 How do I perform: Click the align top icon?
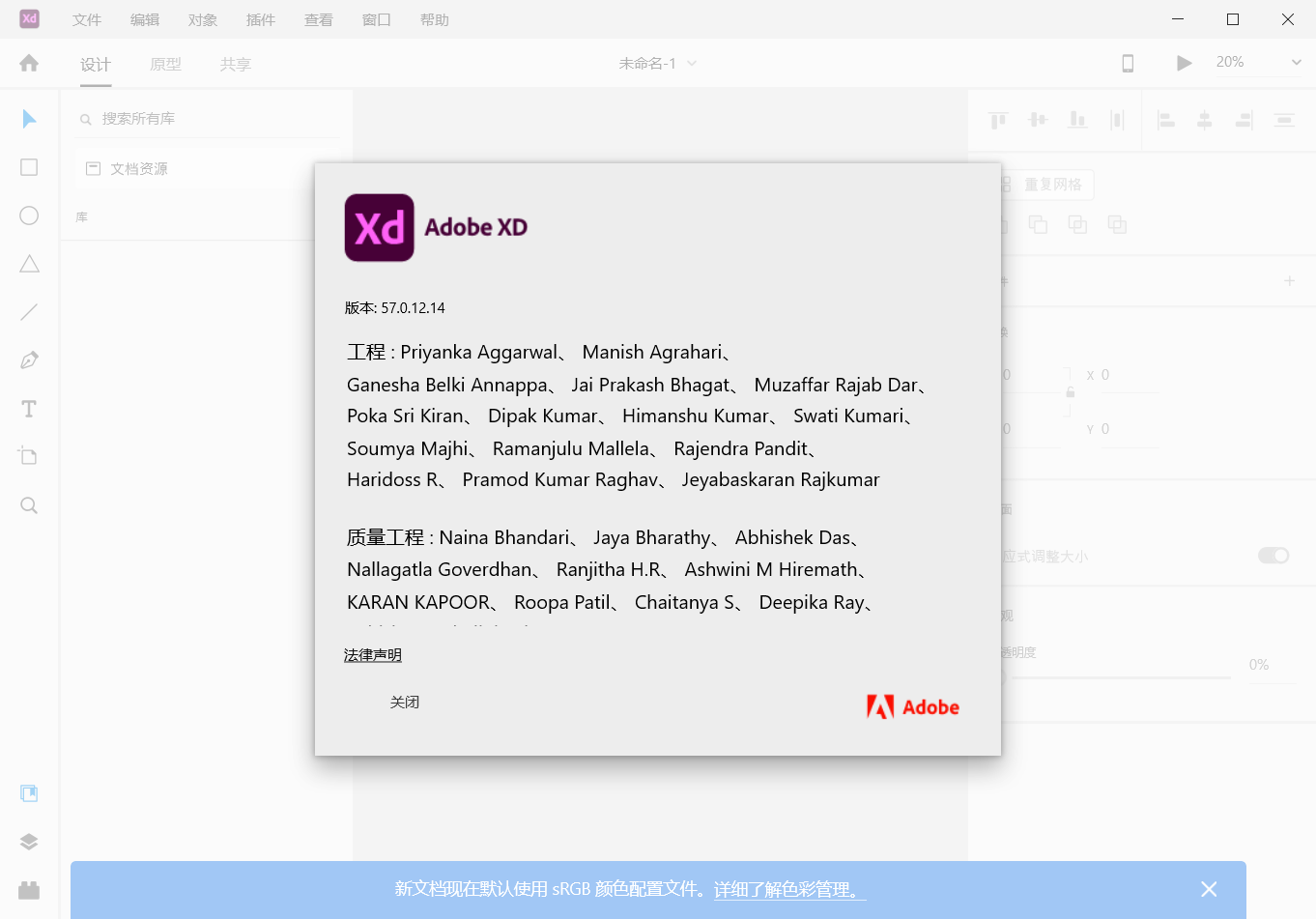point(998,120)
